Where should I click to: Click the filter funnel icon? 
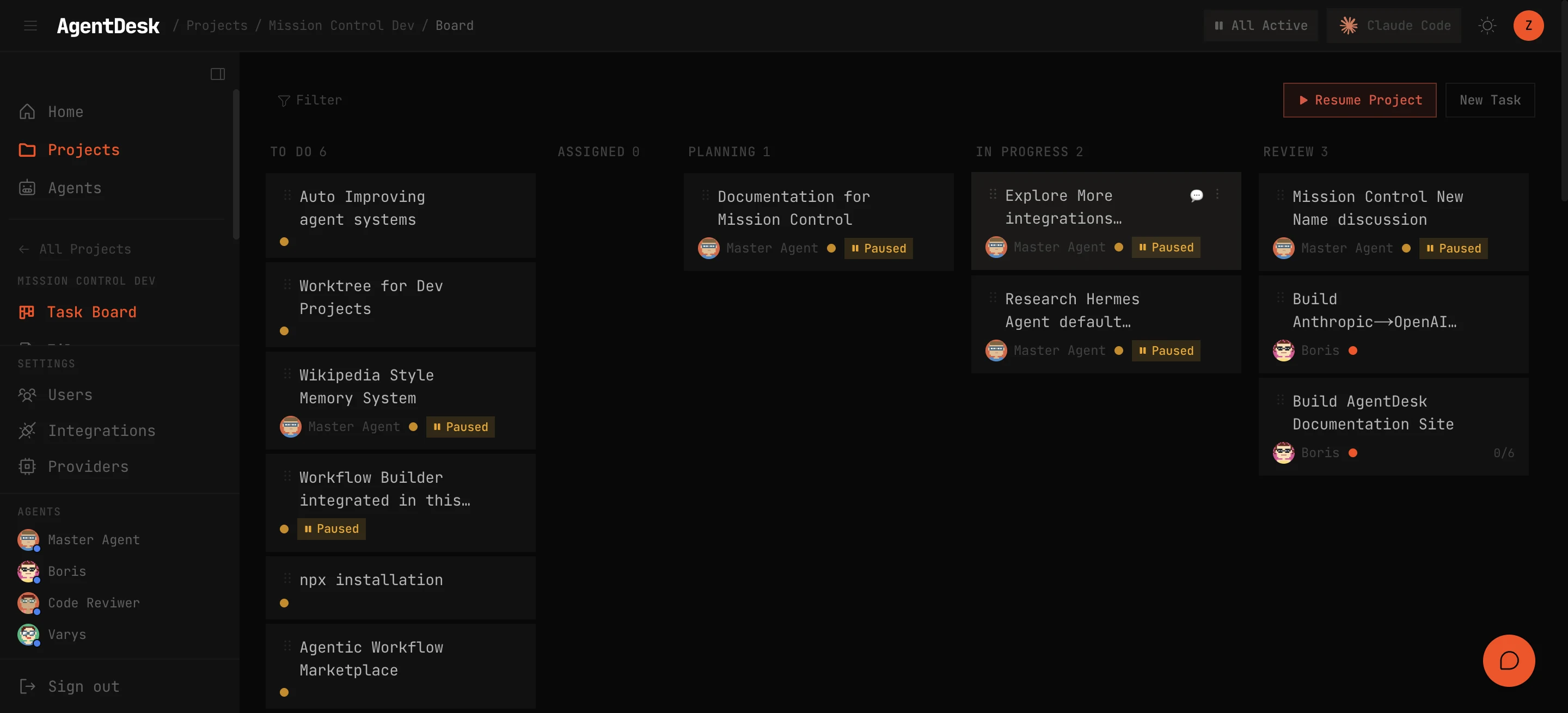284,100
